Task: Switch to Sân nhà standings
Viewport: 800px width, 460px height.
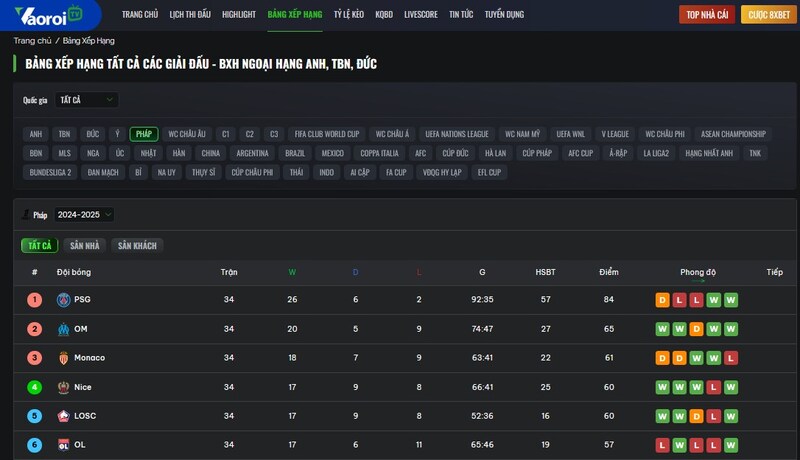Action: click(85, 246)
